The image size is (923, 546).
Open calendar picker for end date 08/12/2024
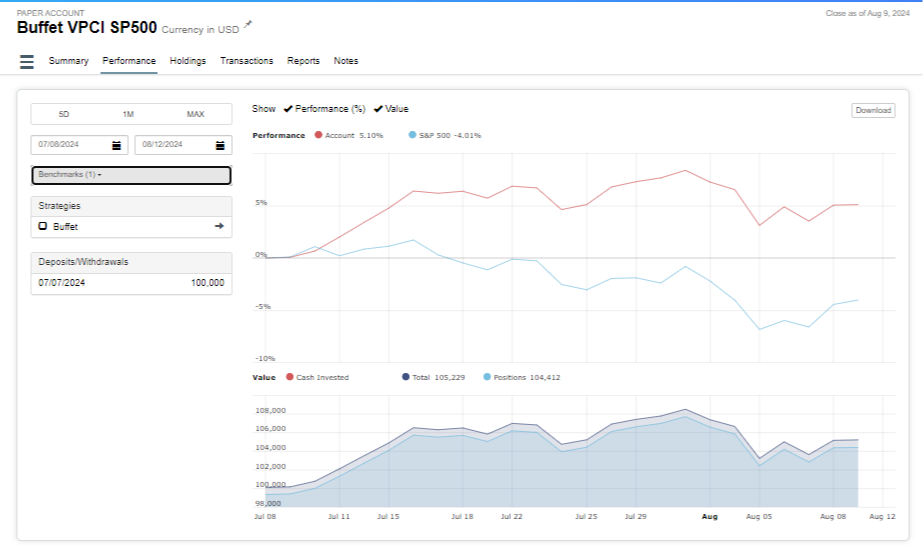[x=220, y=145]
